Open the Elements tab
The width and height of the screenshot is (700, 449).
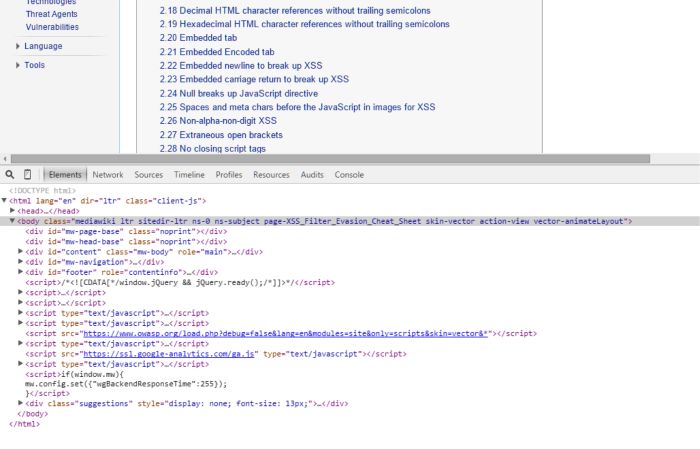pos(65,175)
